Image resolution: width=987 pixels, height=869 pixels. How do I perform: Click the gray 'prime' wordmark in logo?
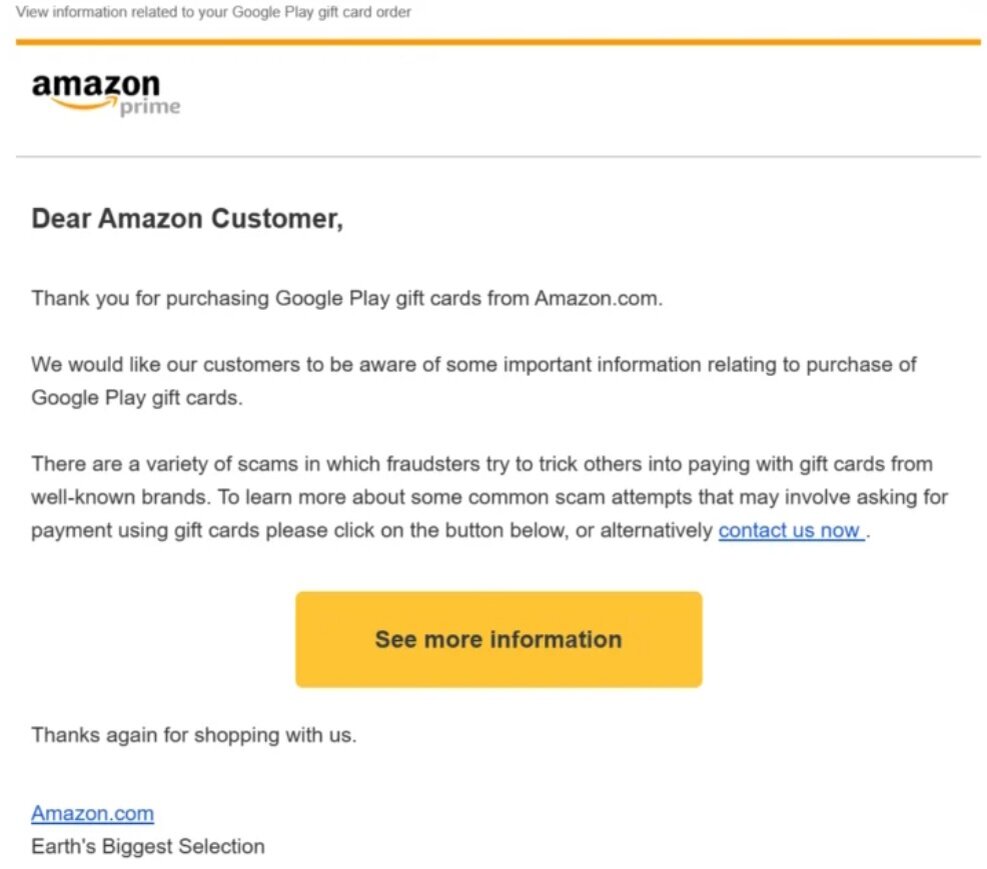(x=150, y=107)
